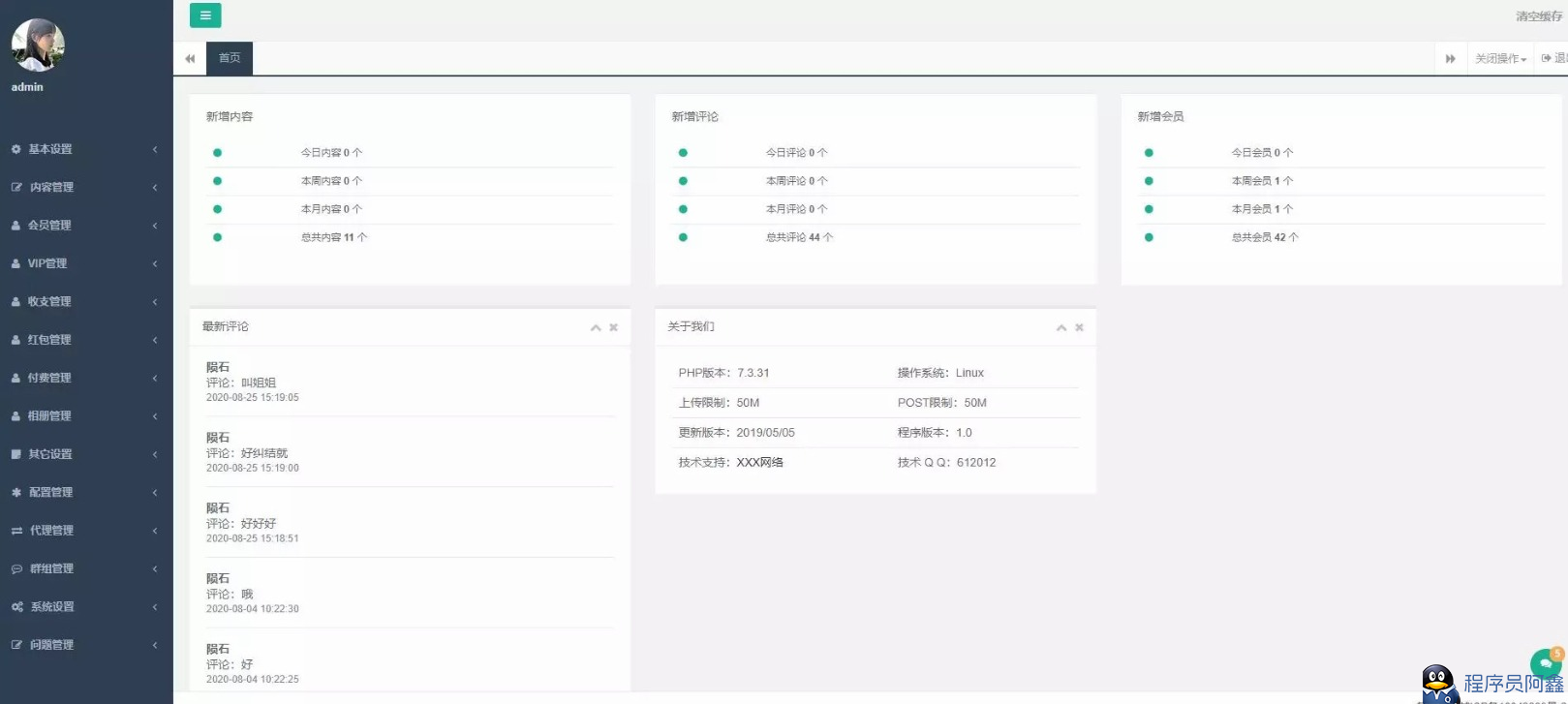Click 本周内容 0 个 row
This screenshot has height=704, width=1568.
click(411, 181)
